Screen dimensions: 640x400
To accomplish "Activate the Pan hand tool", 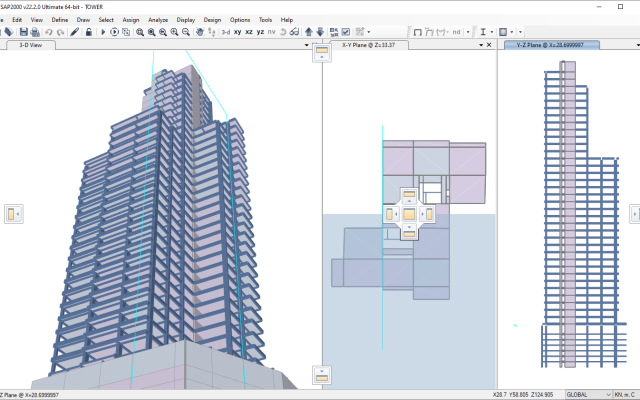I will pos(200,32).
